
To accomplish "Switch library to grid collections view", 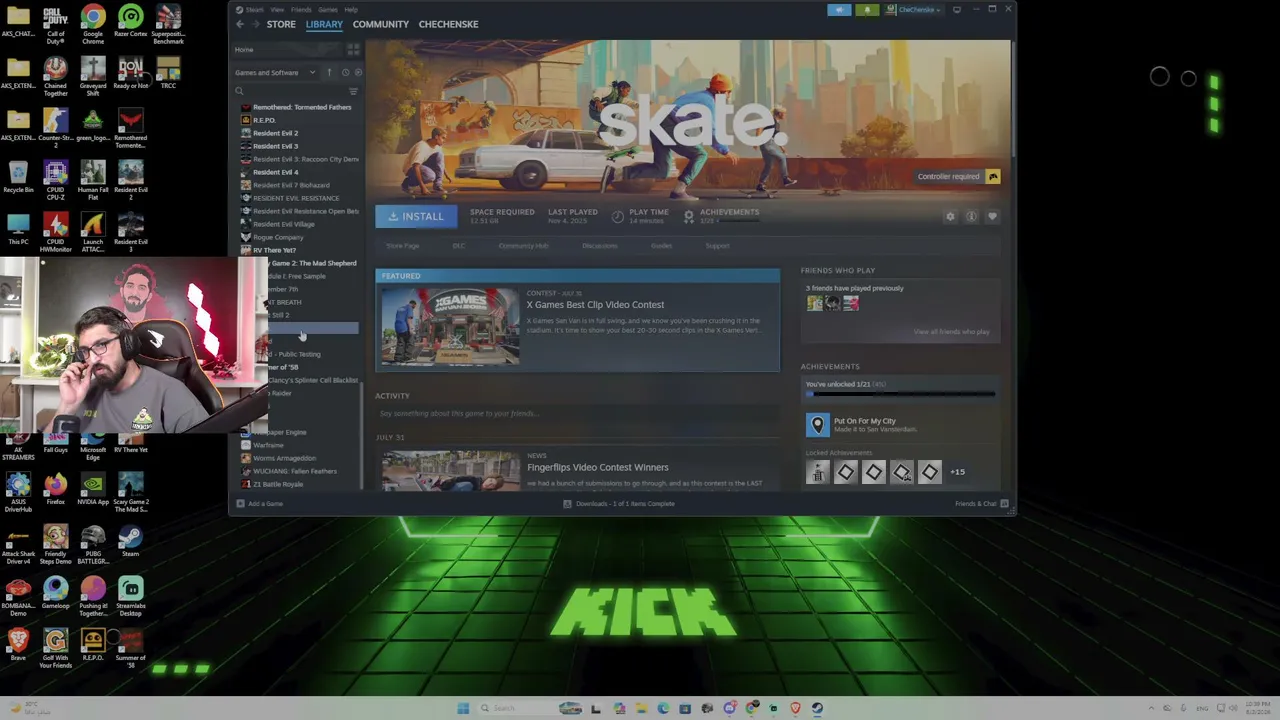I will coord(353,49).
